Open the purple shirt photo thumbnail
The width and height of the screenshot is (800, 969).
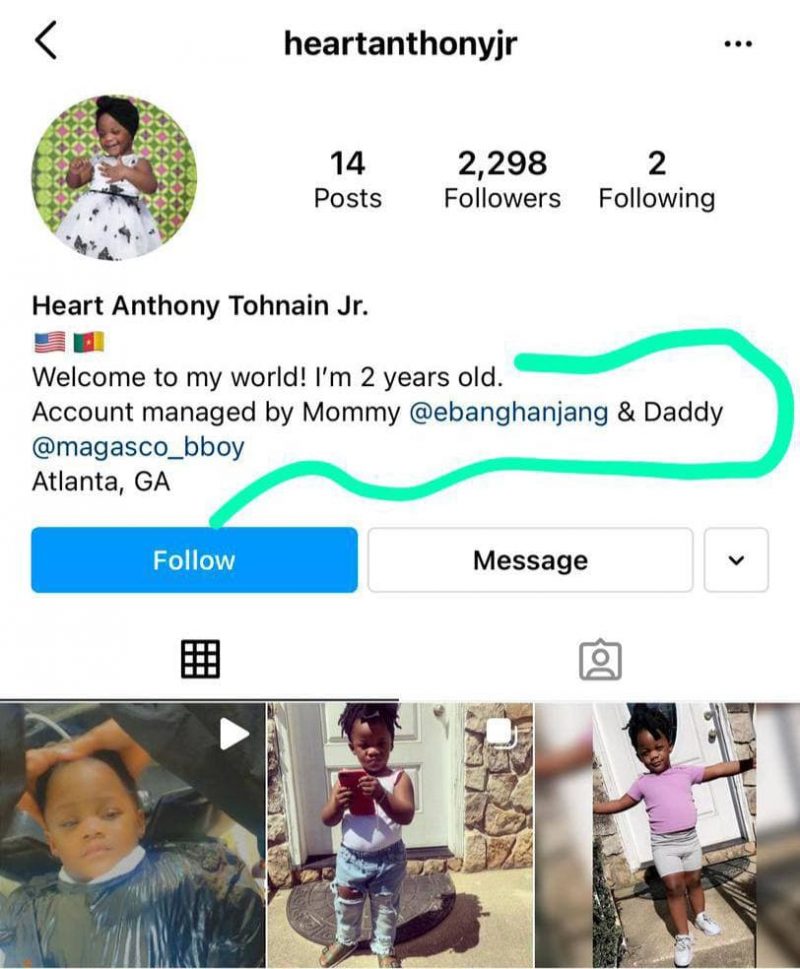(x=667, y=836)
